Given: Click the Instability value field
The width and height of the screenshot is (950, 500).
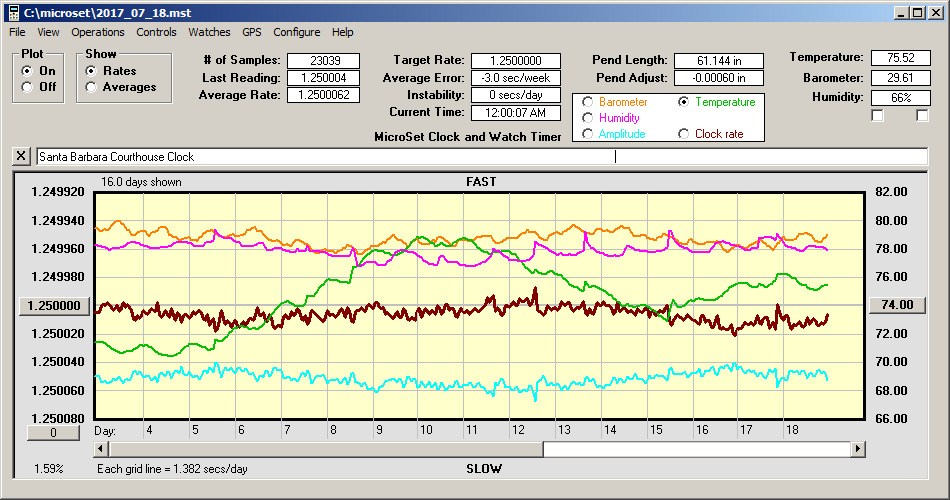Looking at the screenshot, I should [x=516, y=95].
